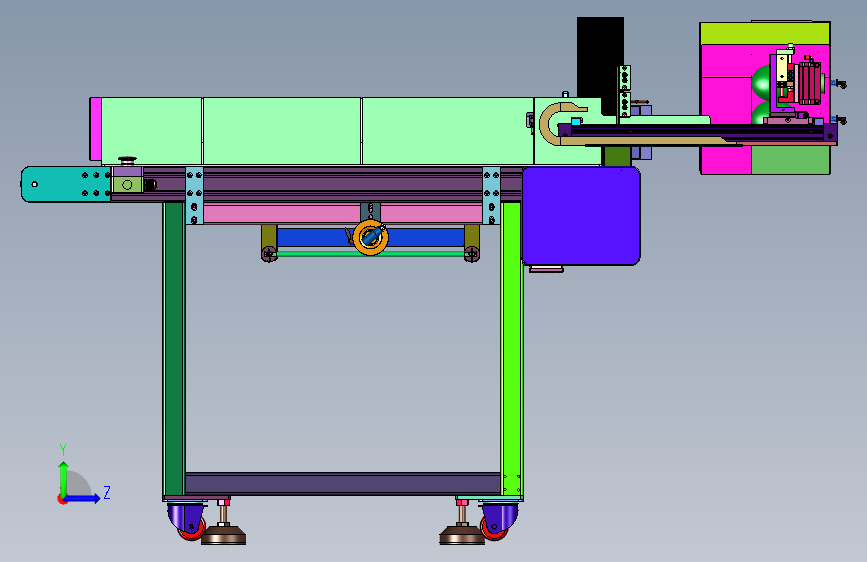Select the left leveling foot pad

[223, 535]
